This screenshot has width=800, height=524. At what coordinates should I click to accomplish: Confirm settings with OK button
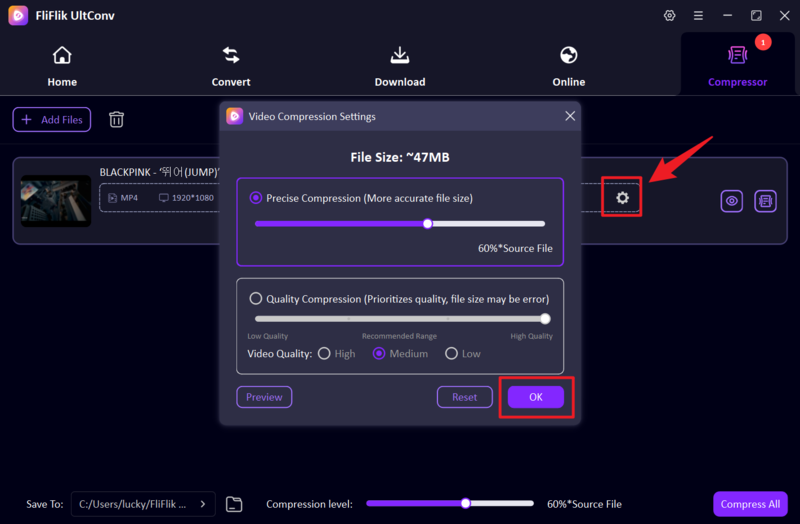(x=536, y=397)
